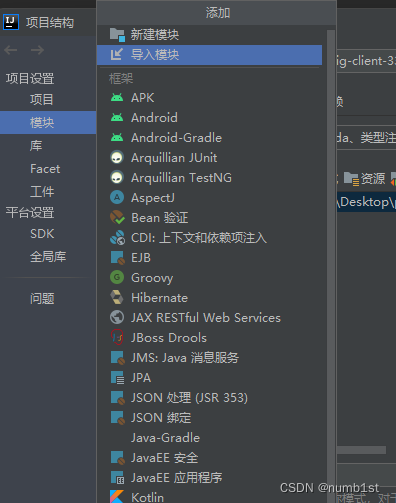Click the JMS Java message service icon

pos(117,358)
